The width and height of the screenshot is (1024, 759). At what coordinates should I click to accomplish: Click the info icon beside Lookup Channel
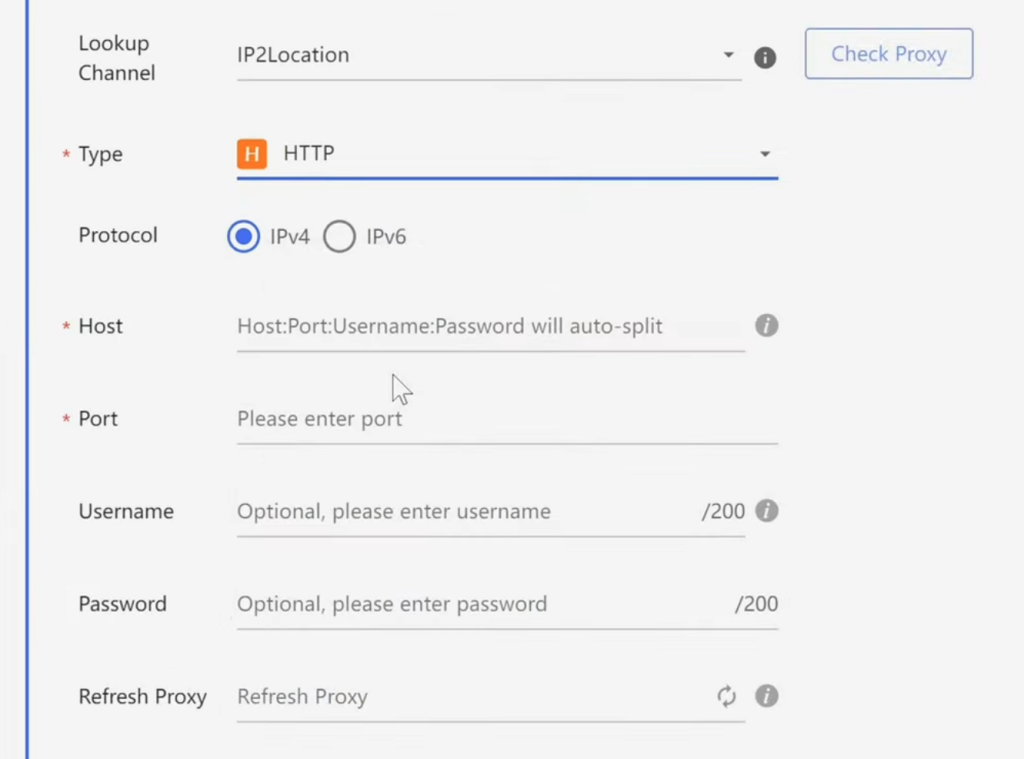765,58
